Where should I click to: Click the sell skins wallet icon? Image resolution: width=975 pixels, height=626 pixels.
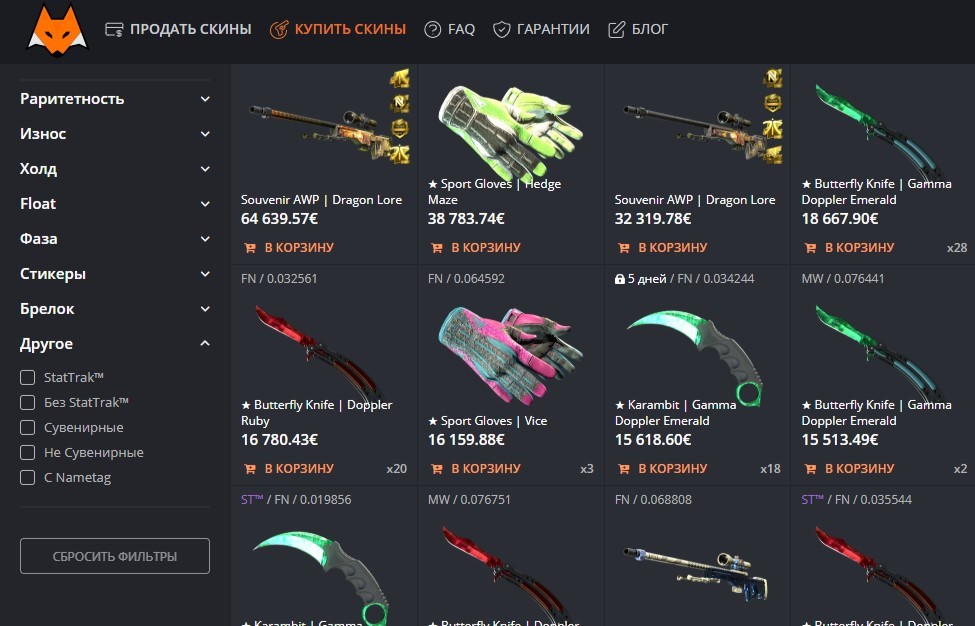(x=114, y=29)
